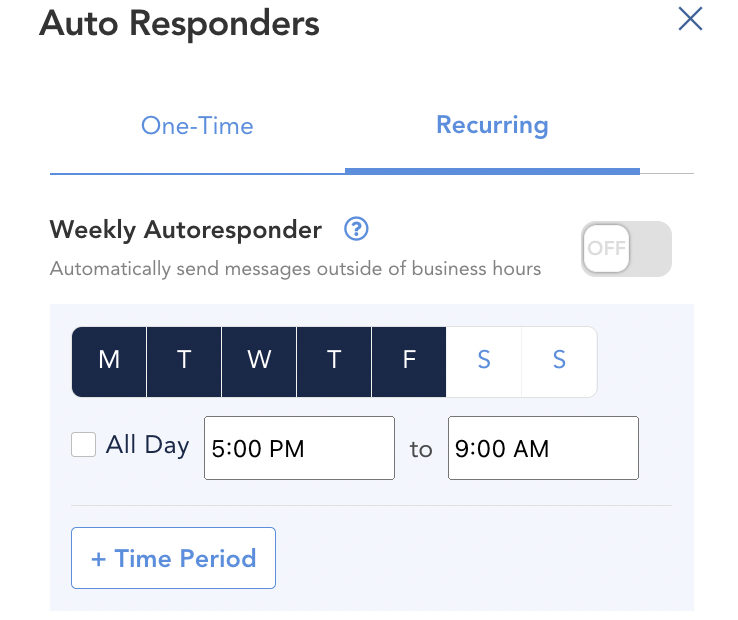This screenshot has width=738, height=620.
Task: Click the Weekly Autoresponder heading
Action: pyautogui.click(x=185, y=230)
